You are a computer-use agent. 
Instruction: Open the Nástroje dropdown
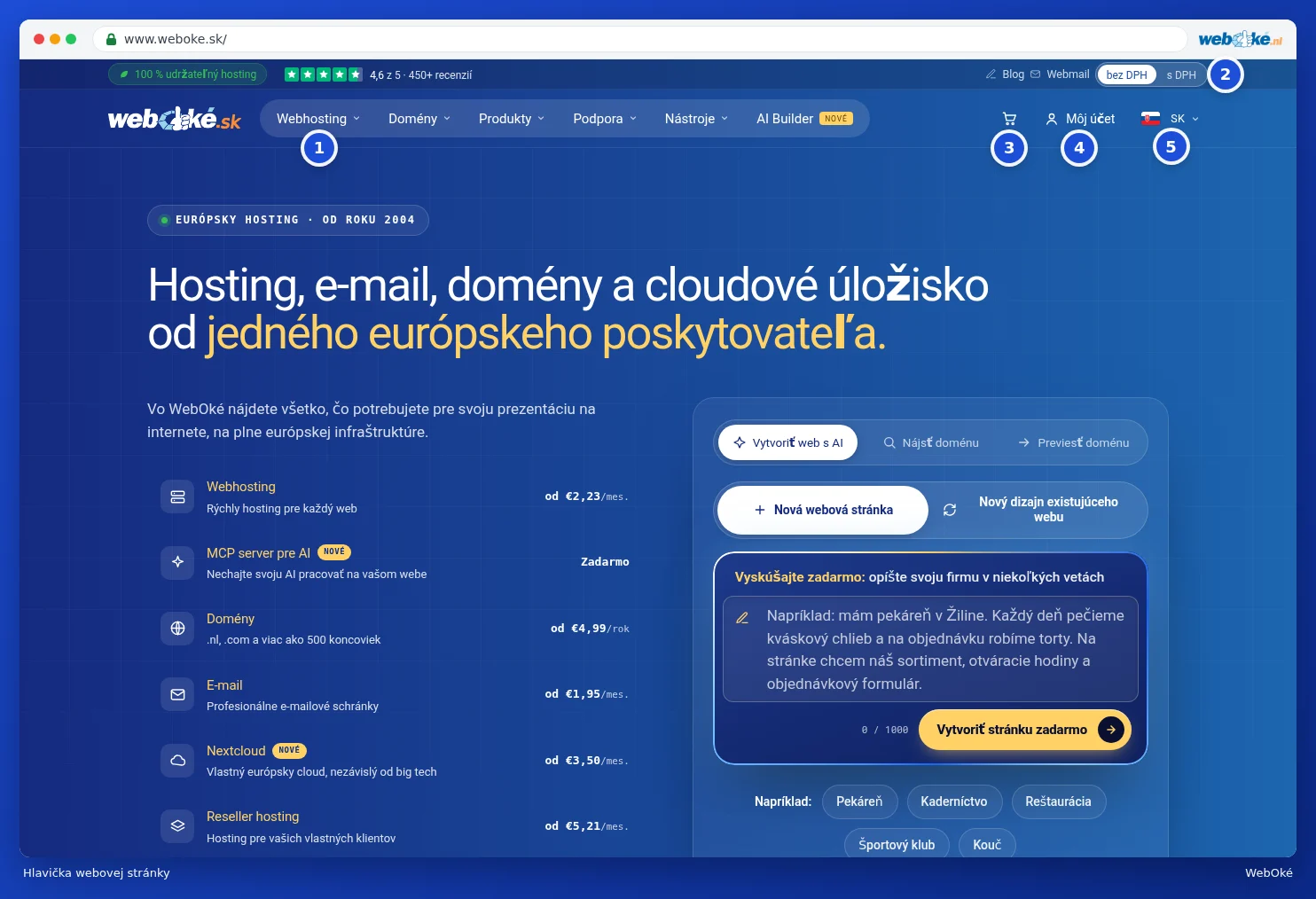point(696,119)
